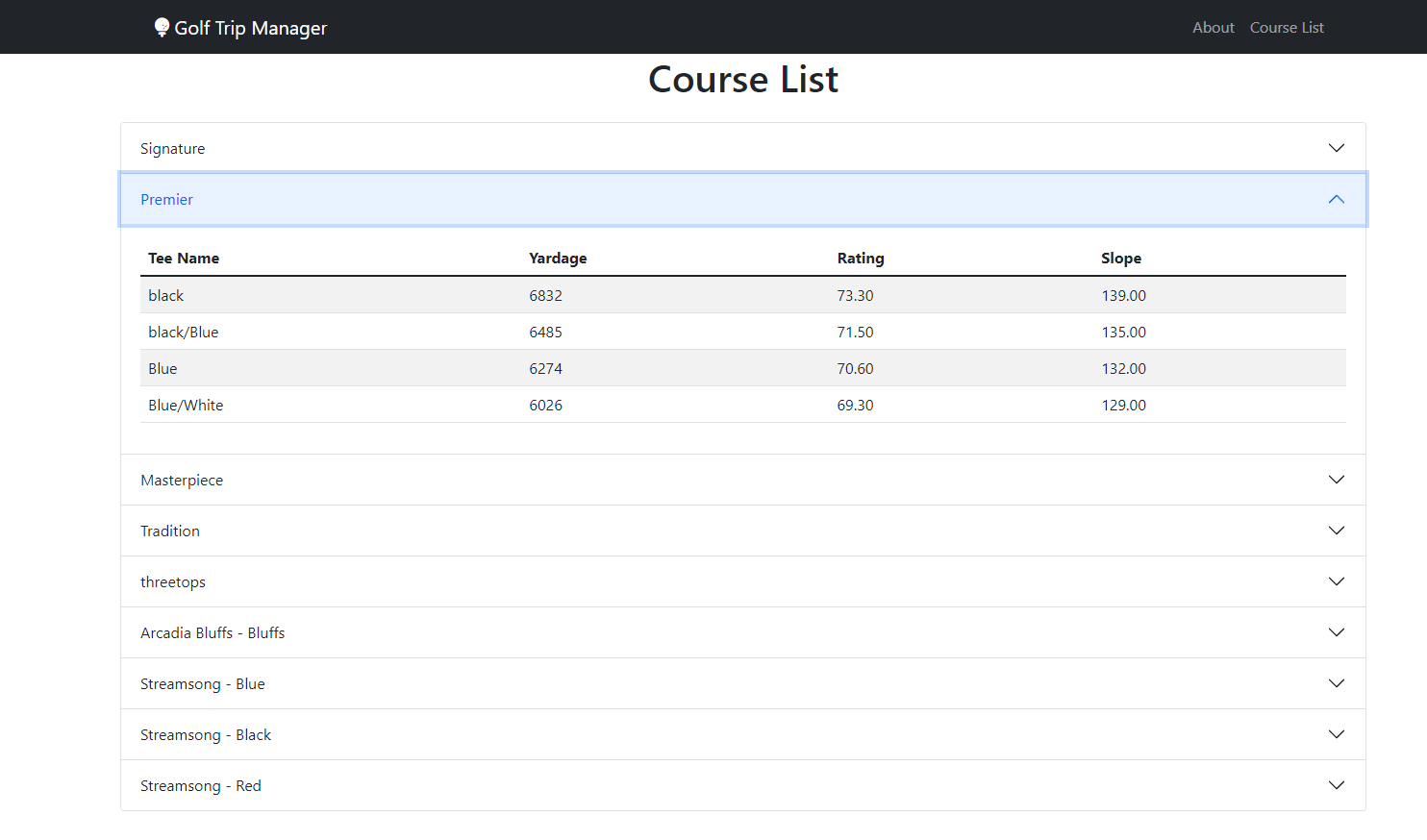Click the chevron on the Signature row
The image size is (1427, 840).
pos(1336,148)
